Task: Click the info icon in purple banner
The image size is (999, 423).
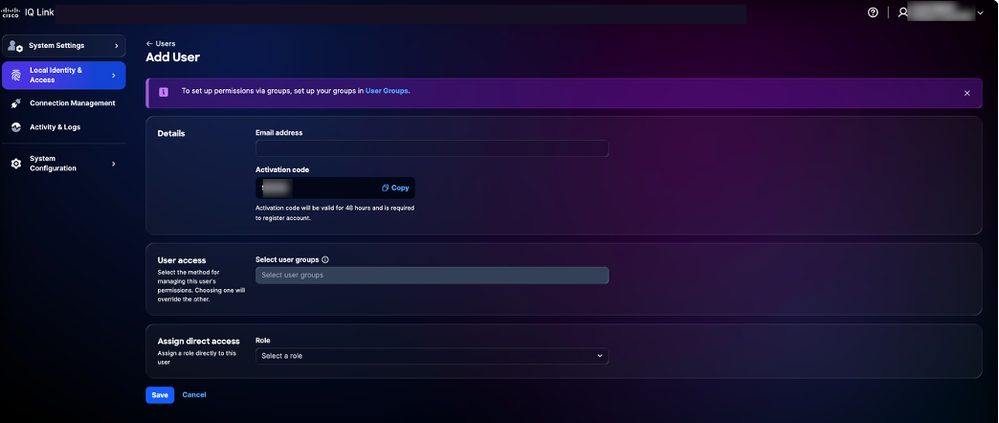Action: pos(164,92)
